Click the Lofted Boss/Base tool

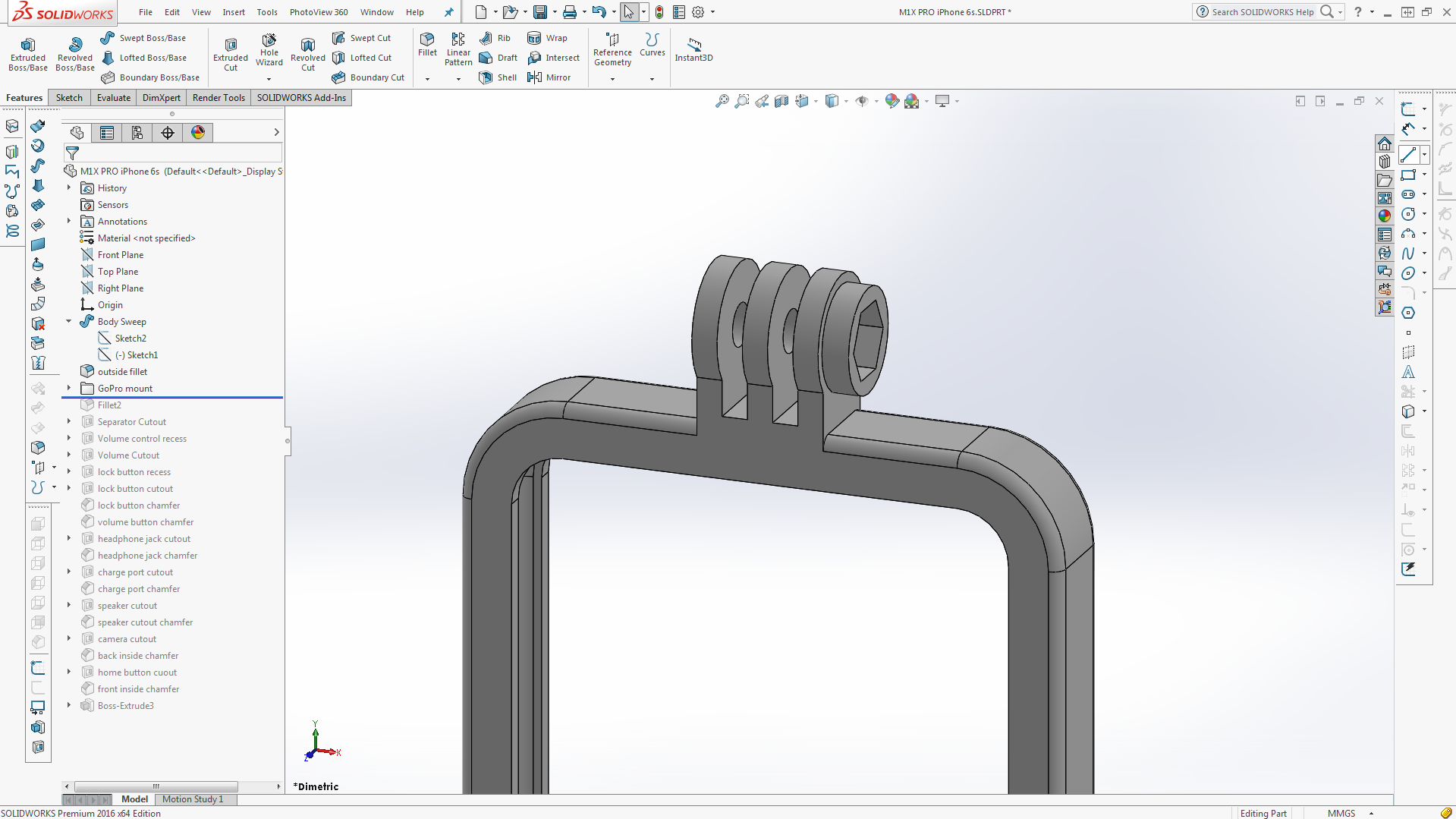pyautogui.click(x=143, y=58)
